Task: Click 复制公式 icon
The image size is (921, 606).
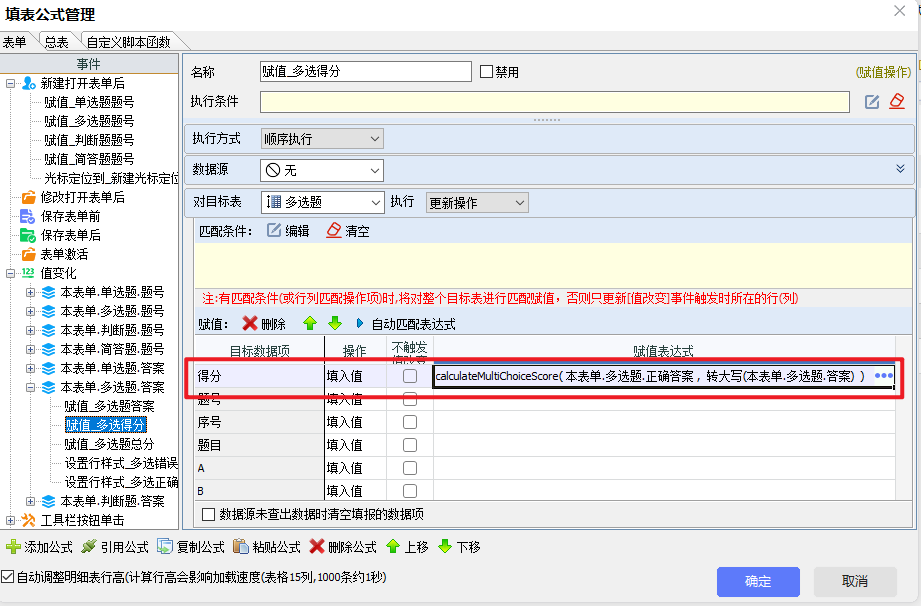Action: tap(164, 547)
